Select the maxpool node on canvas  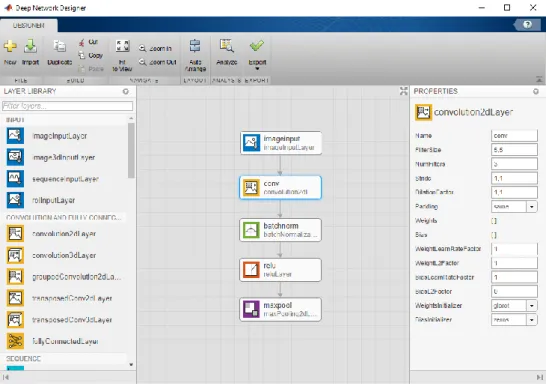tap(281, 309)
